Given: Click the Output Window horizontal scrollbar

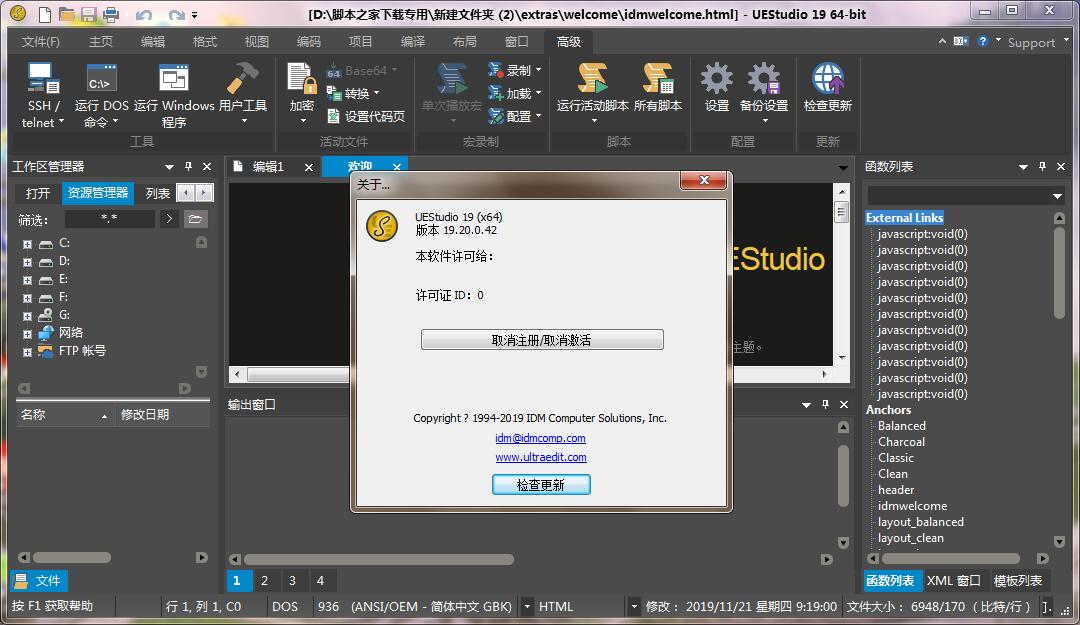Looking at the screenshot, I should [379, 560].
